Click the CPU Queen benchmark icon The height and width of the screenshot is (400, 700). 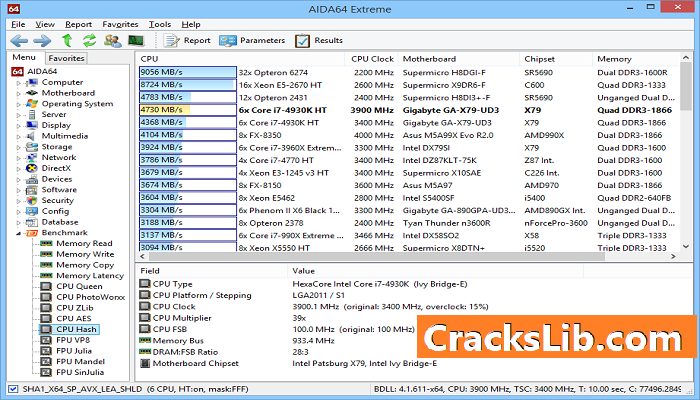point(46,286)
